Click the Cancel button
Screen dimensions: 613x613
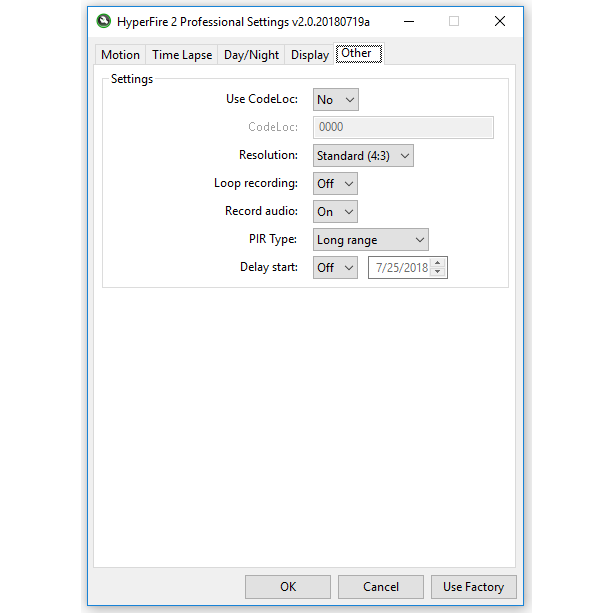coord(381,587)
